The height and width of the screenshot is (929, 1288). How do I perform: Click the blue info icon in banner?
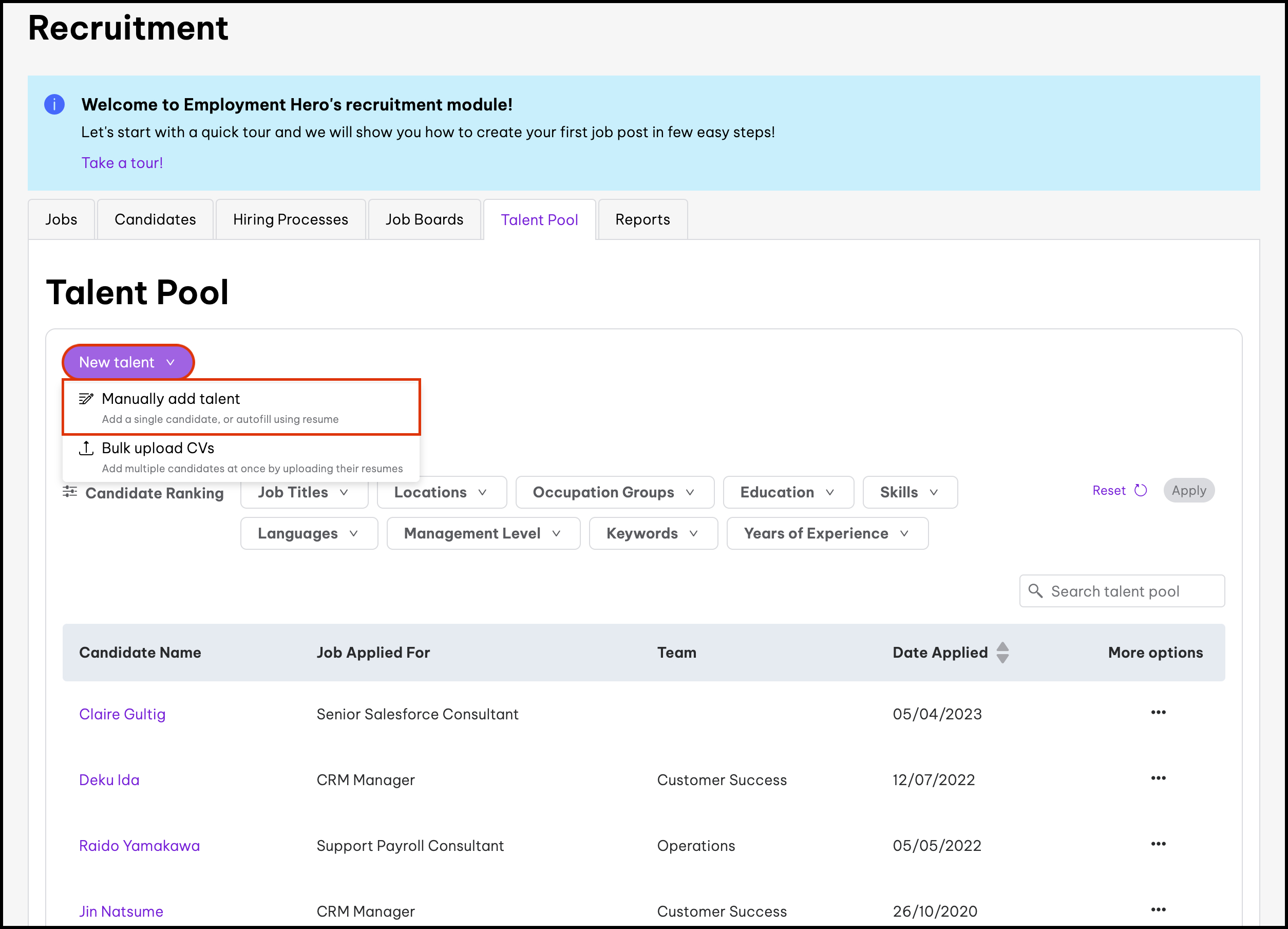click(x=54, y=104)
